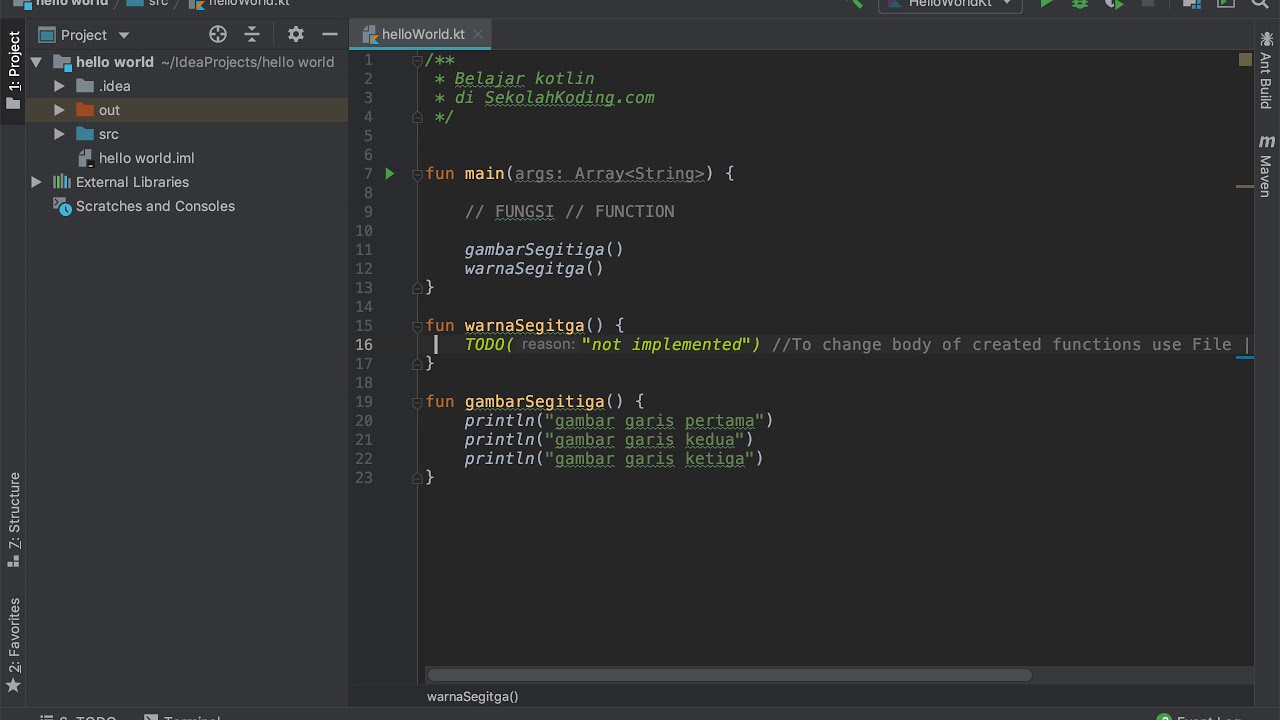
Task: Click the editor horizontal scrollbar
Action: 730,675
